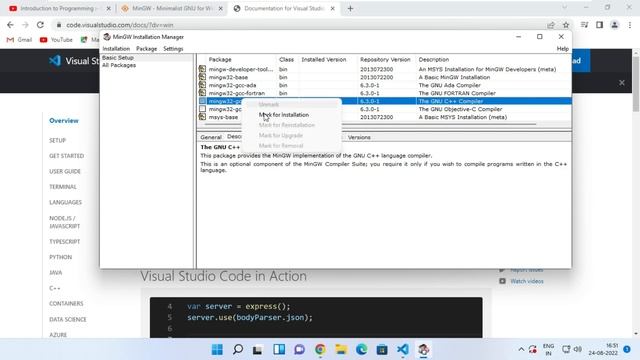Open SETUP docs section
This screenshot has height=360, width=640.
point(57,140)
